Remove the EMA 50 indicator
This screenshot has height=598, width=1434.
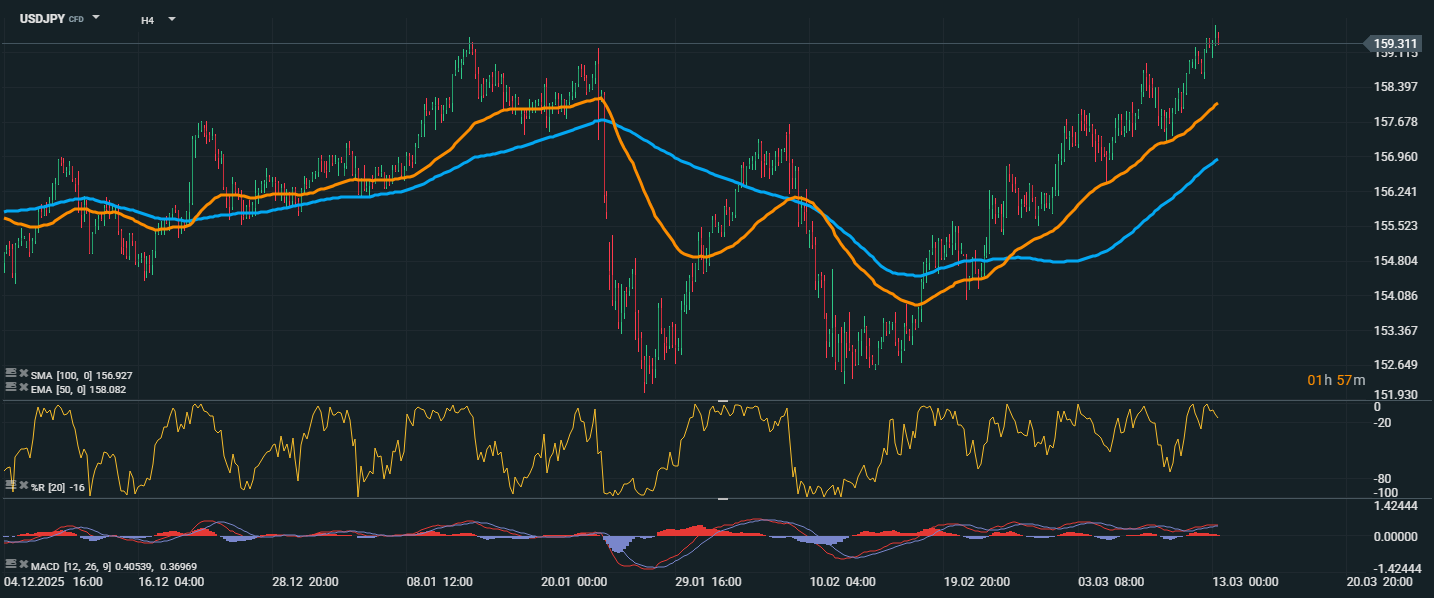tap(23, 387)
